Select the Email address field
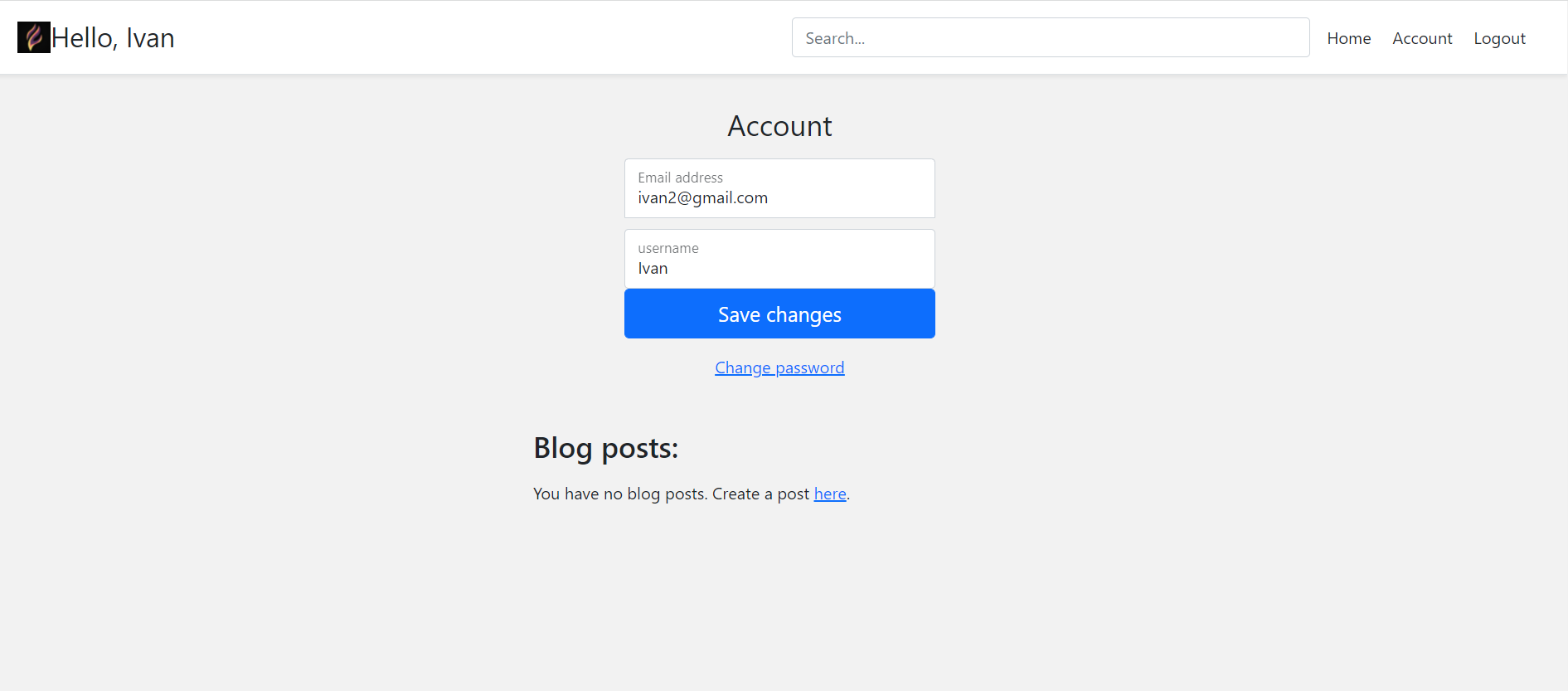The height and width of the screenshot is (691, 1568). pyautogui.click(x=779, y=188)
